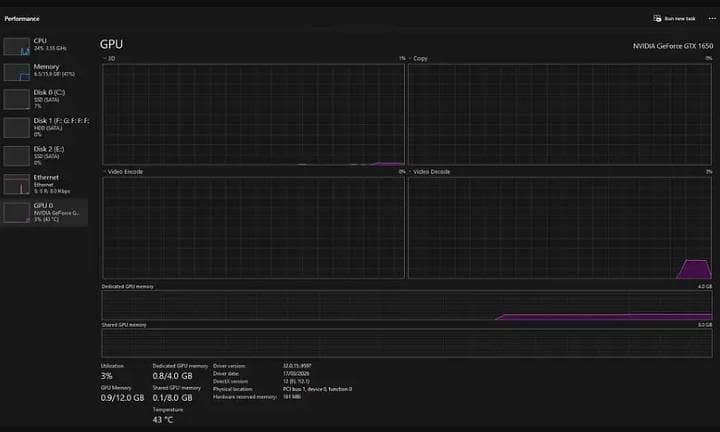The image size is (720, 432).
Task: Click the Ethernet mini graph thumbnail
Action: pos(17,184)
